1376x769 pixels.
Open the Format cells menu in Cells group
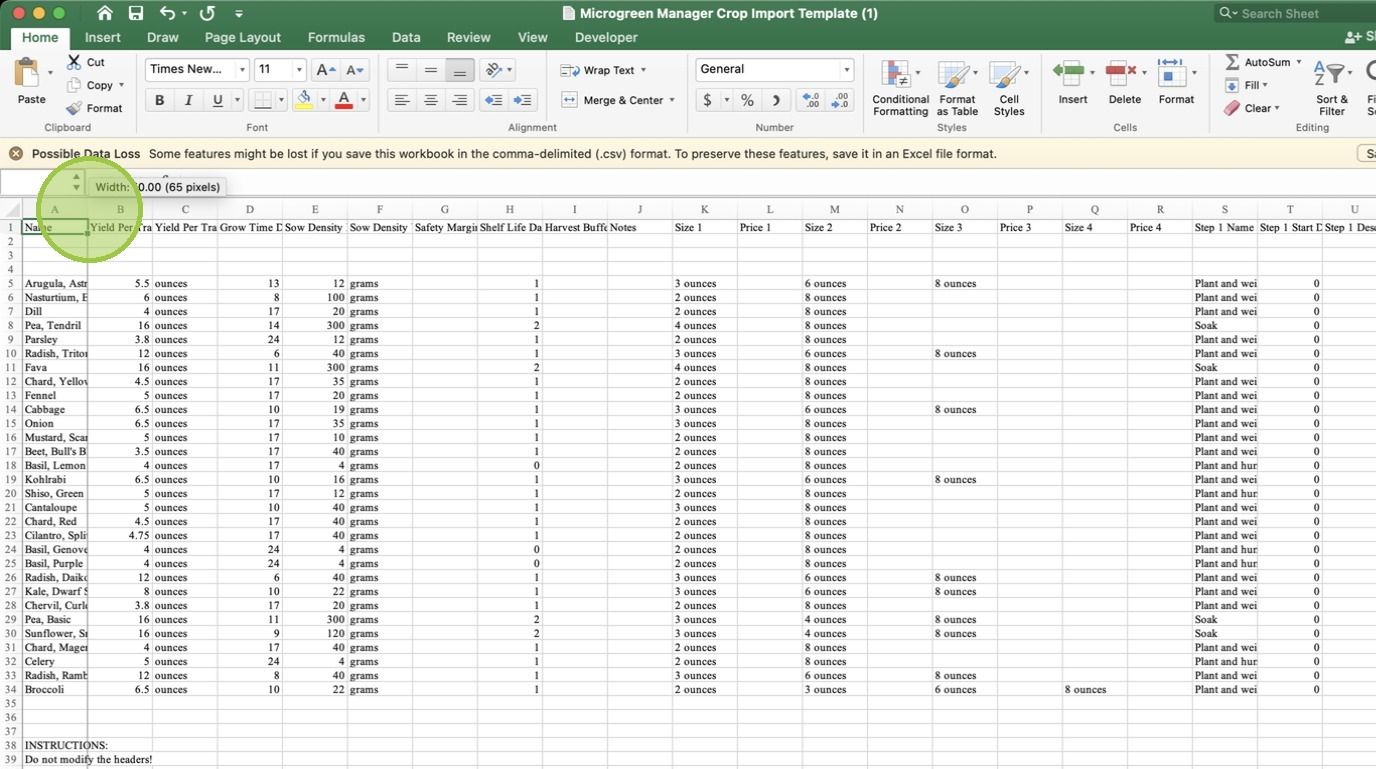1176,82
